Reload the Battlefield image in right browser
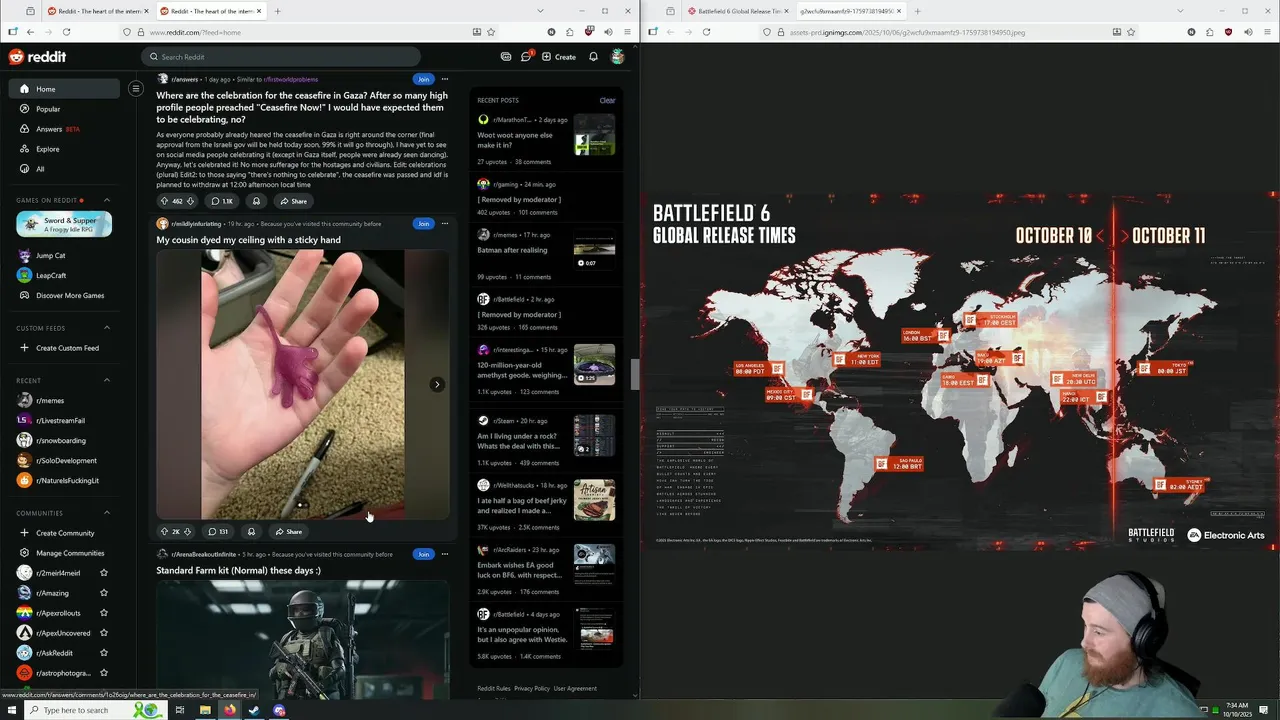 click(706, 32)
